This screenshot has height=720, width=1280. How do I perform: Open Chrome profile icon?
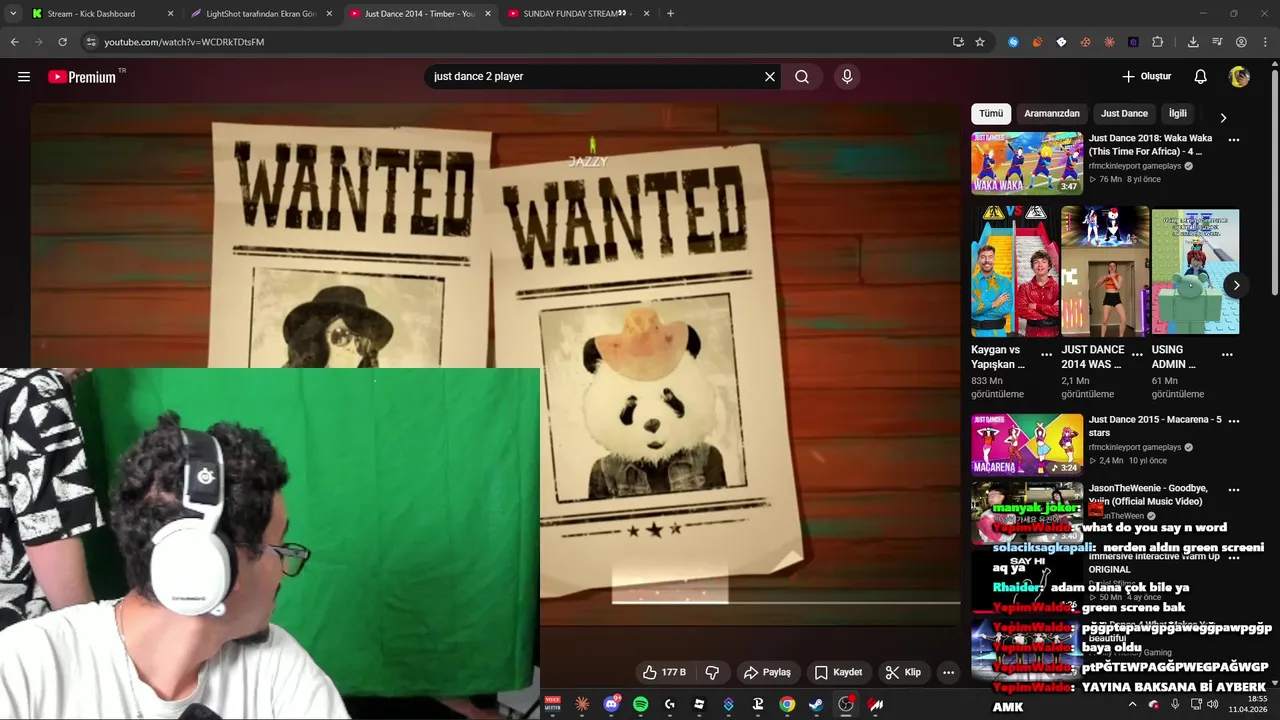(x=1241, y=42)
